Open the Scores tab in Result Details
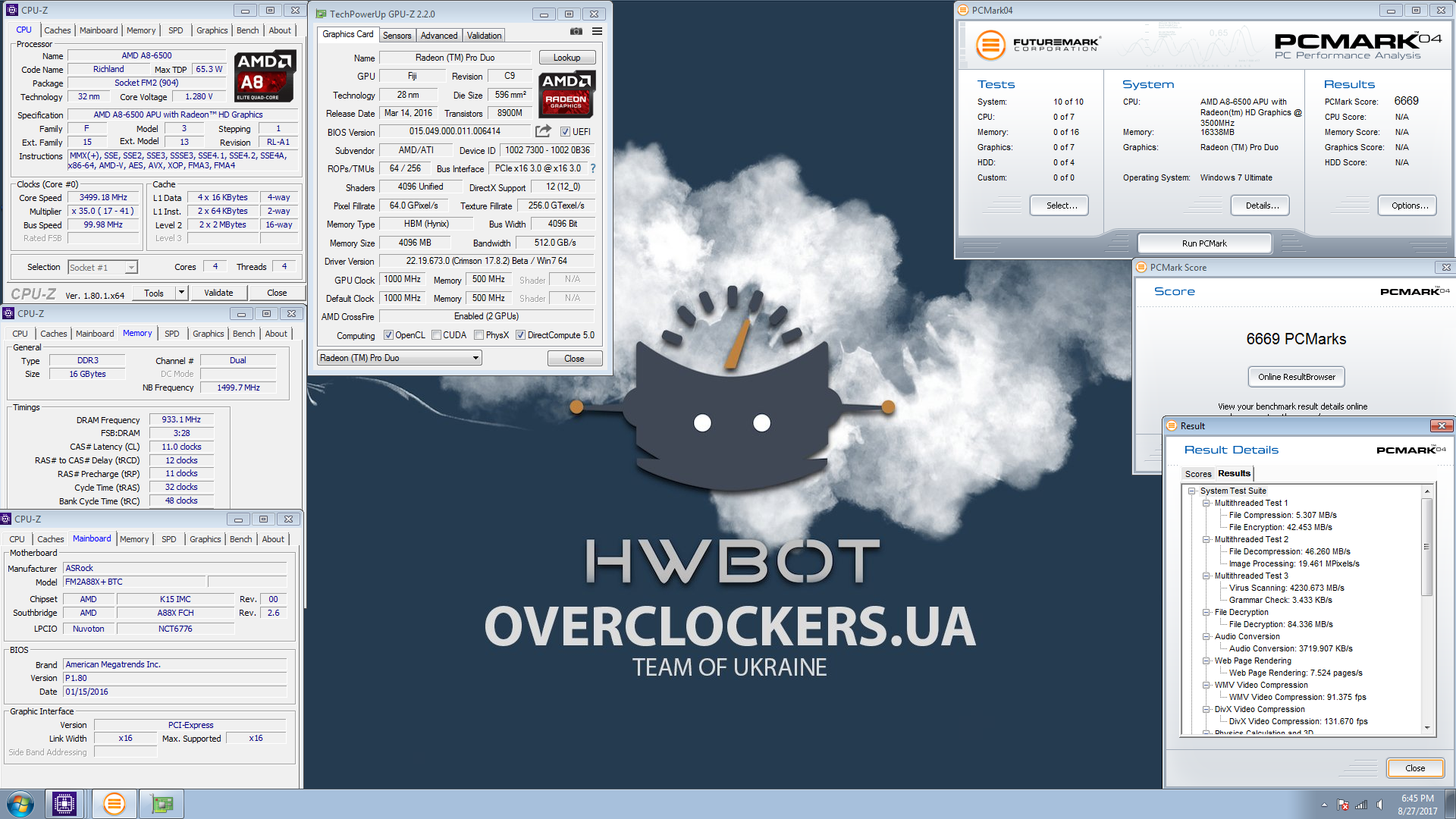The image size is (1456, 819). click(1198, 474)
